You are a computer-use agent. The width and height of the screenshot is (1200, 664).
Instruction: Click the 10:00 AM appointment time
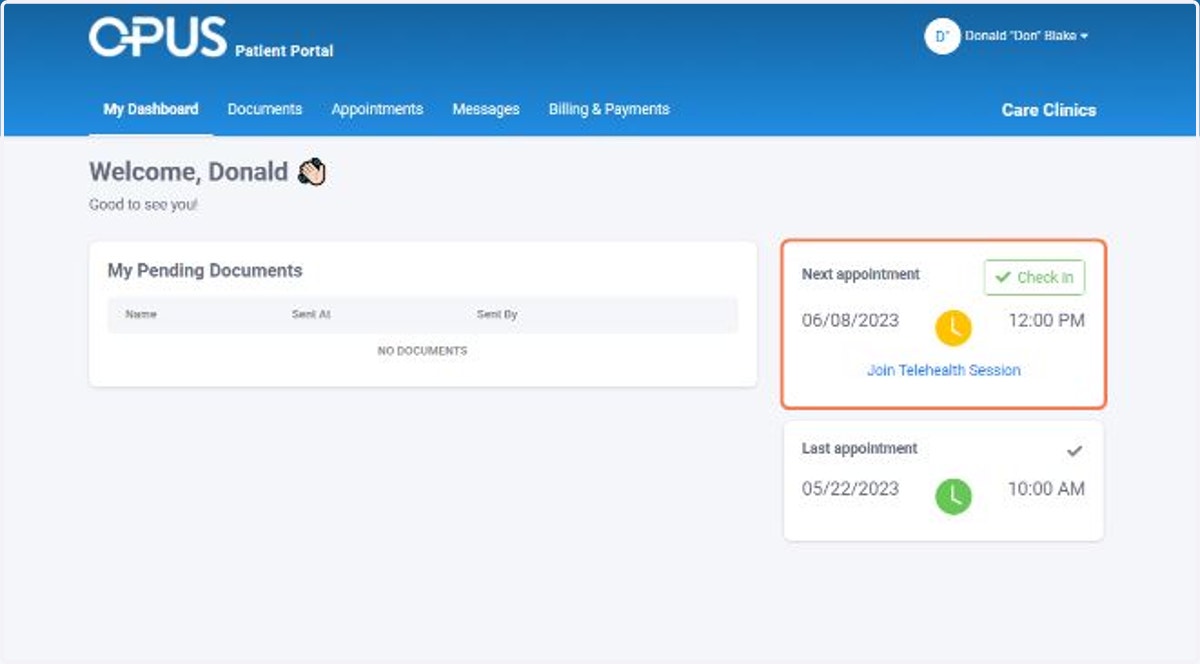coord(1046,489)
